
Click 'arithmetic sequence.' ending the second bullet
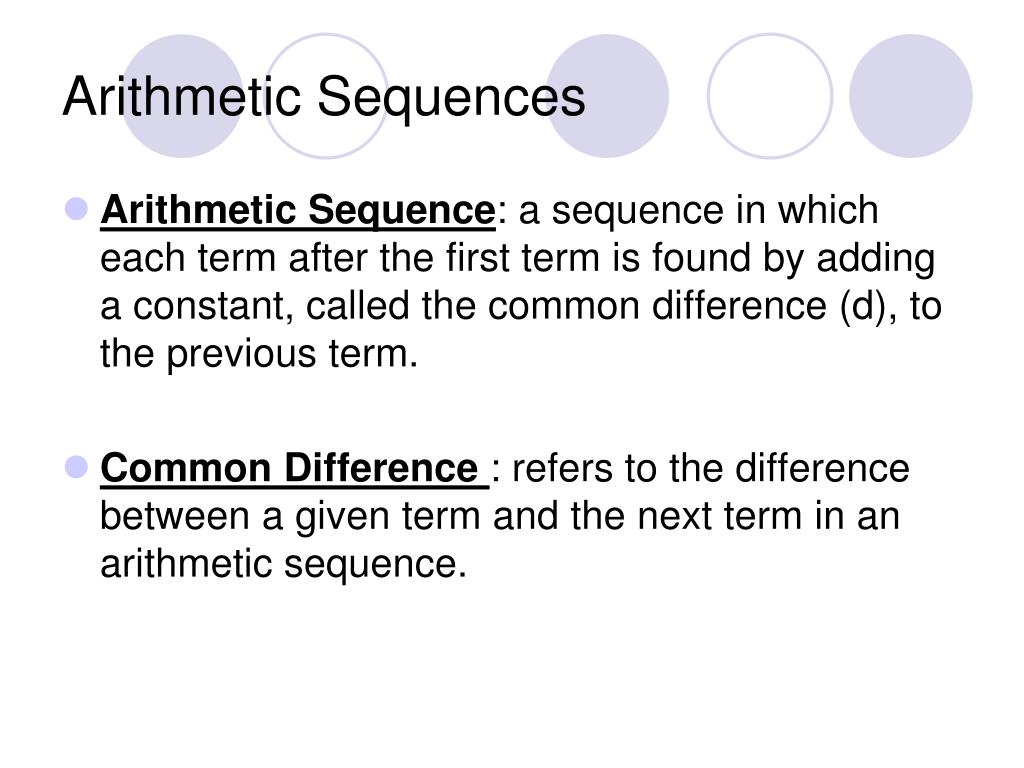point(283,564)
